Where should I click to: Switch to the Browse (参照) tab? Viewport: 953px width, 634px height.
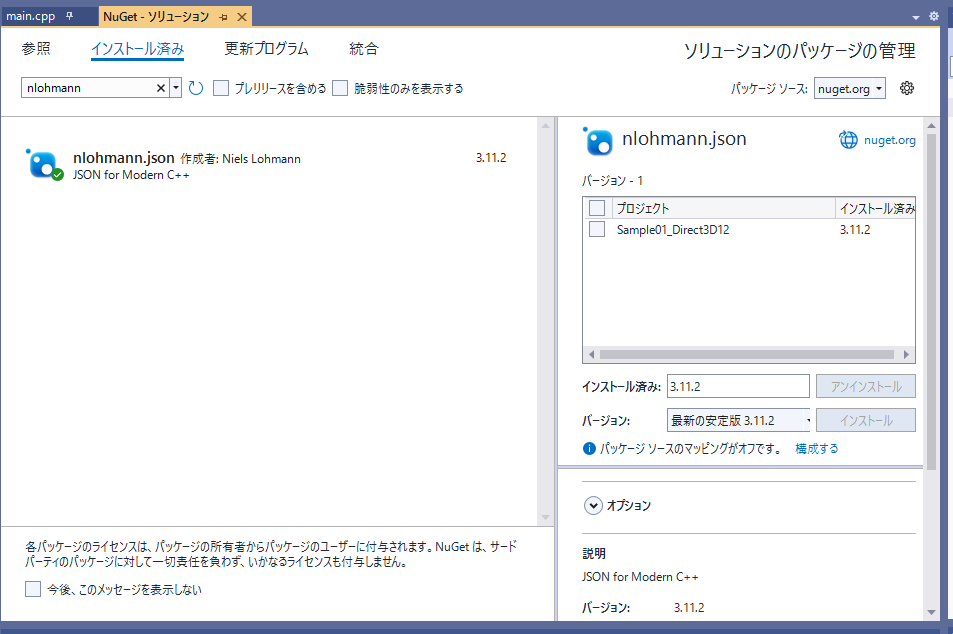pos(36,49)
